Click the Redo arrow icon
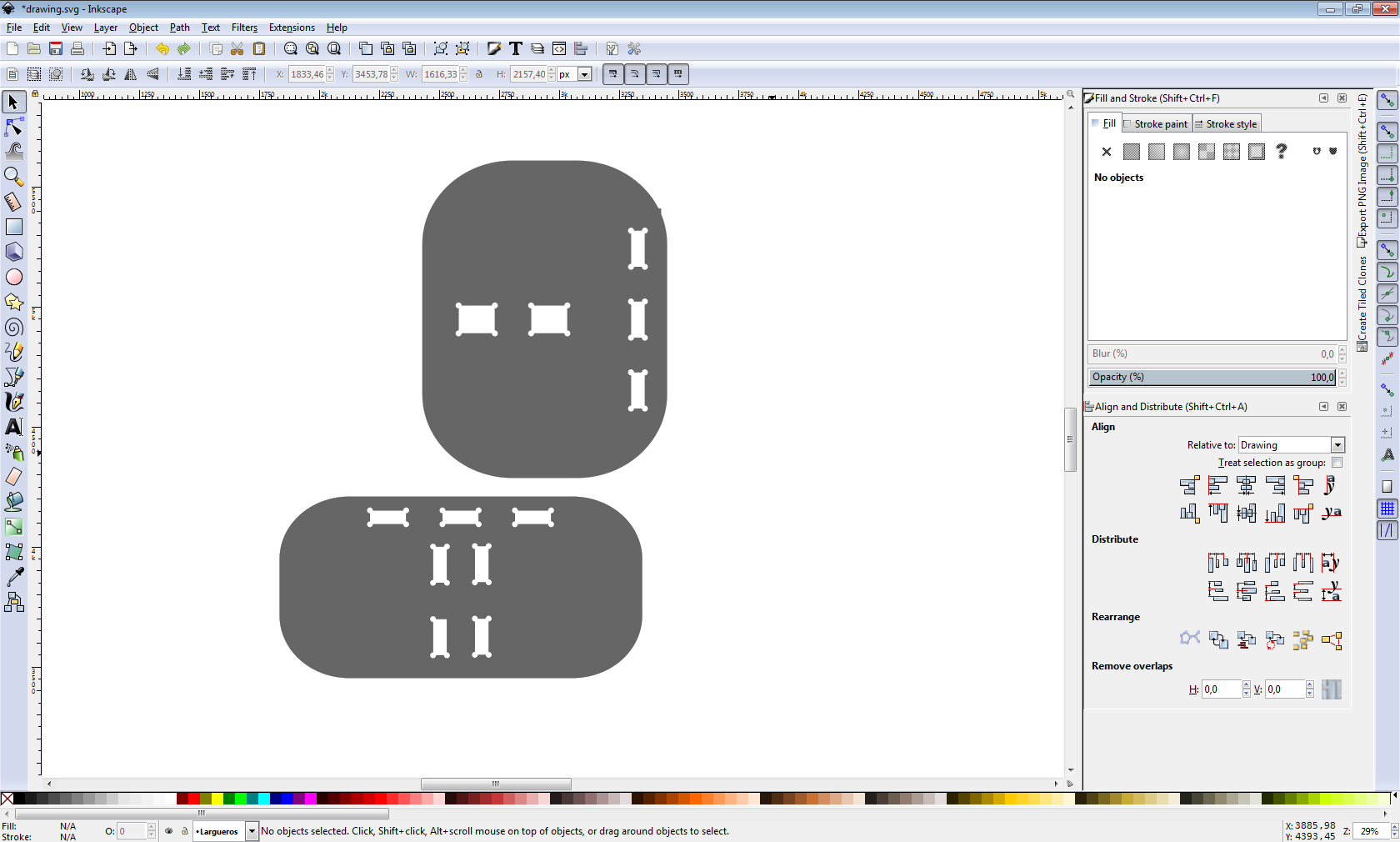 click(x=184, y=49)
